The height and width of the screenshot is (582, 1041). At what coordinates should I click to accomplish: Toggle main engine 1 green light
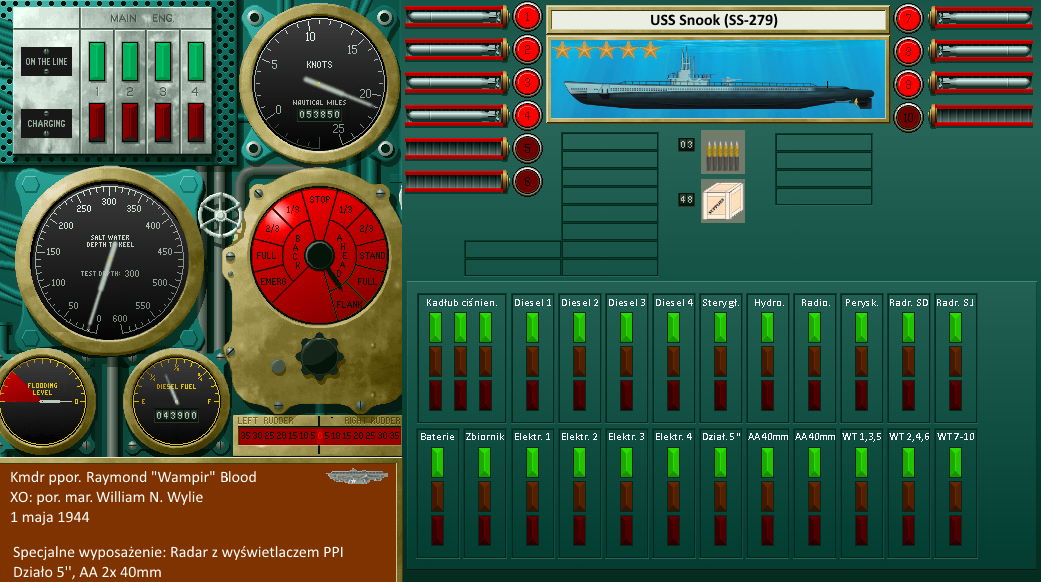tap(97, 60)
